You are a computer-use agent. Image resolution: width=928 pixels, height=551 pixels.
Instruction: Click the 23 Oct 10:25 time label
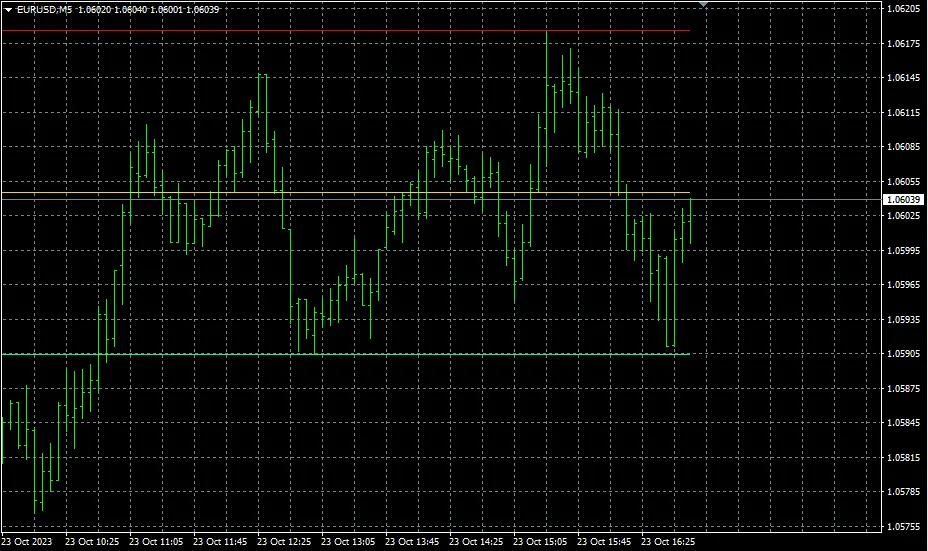tap(92, 542)
